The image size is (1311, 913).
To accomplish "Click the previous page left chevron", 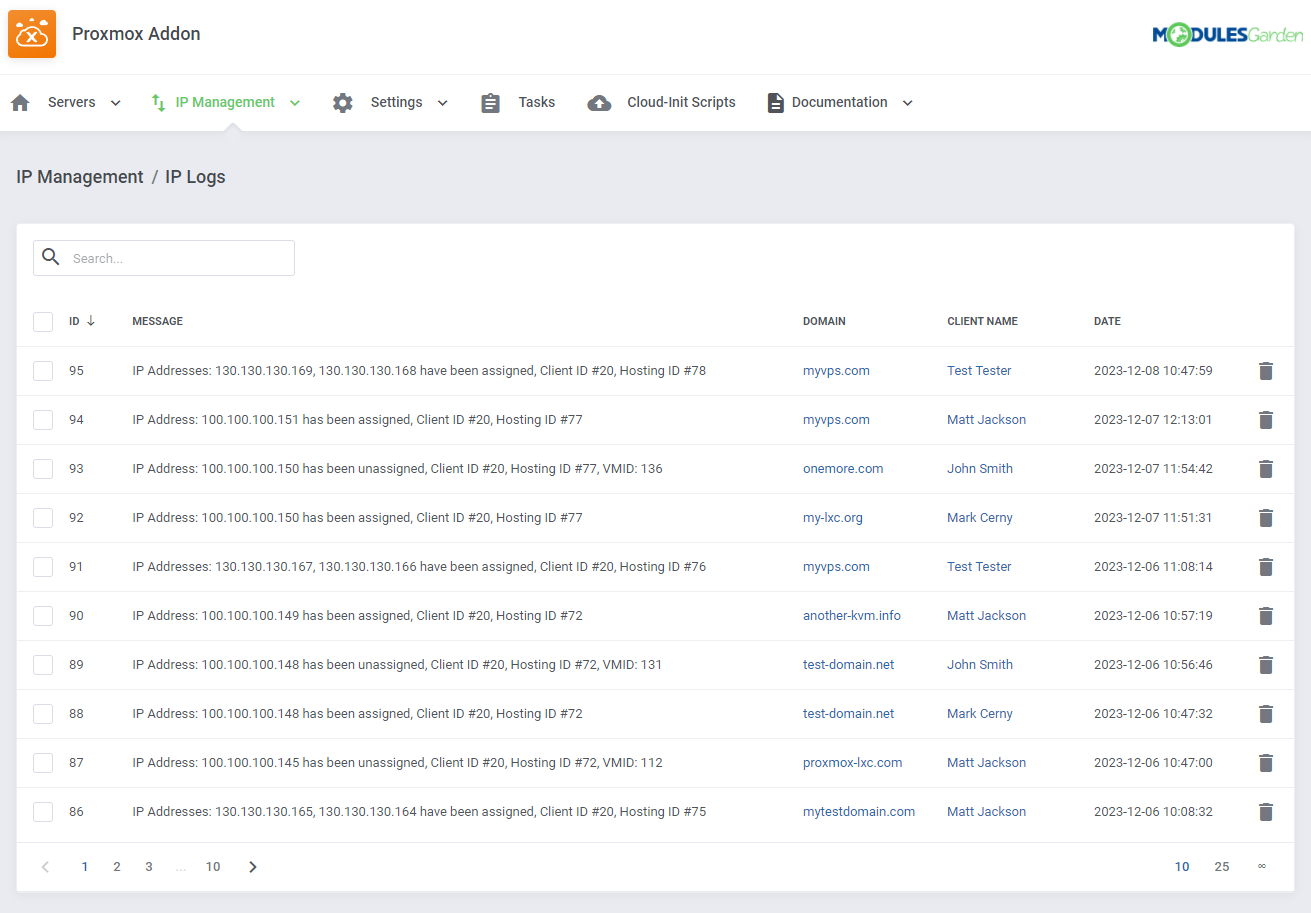I will click(x=45, y=867).
